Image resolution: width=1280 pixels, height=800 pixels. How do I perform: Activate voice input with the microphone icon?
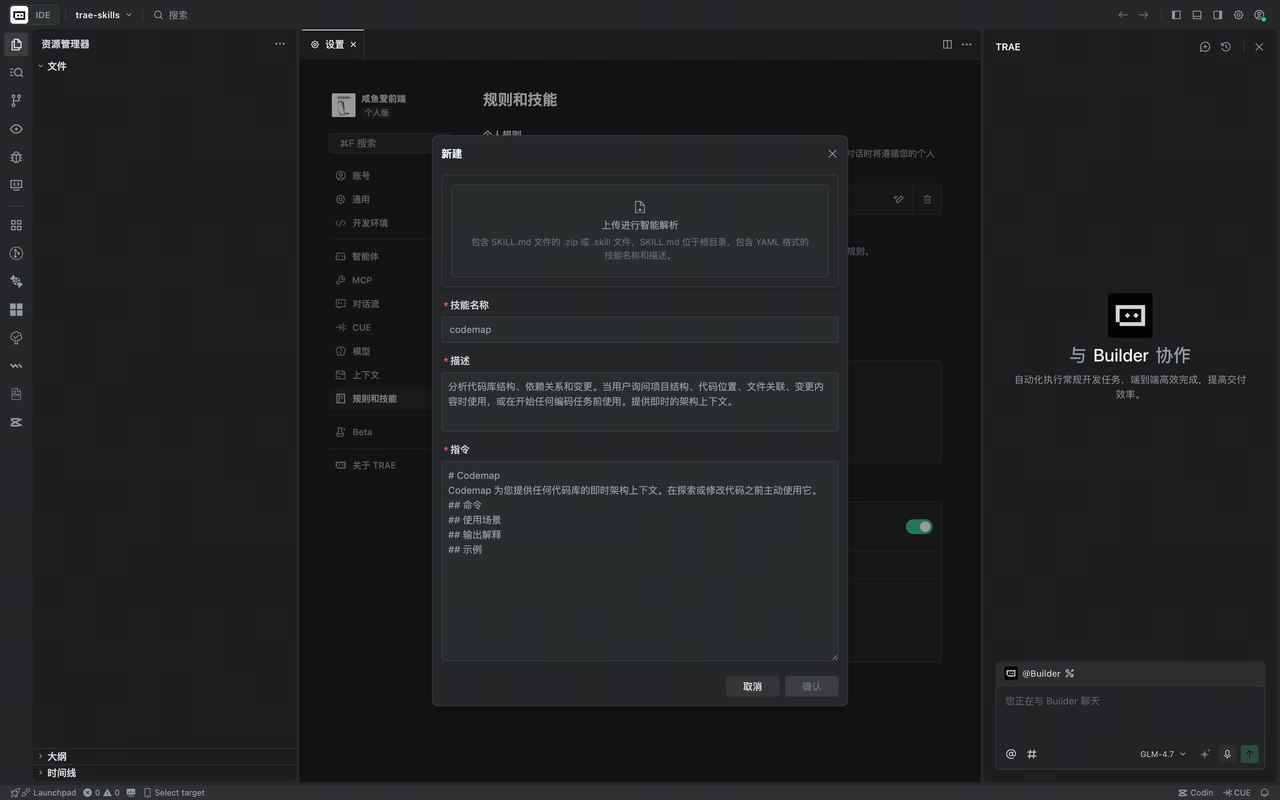pyautogui.click(x=1227, y=754)
